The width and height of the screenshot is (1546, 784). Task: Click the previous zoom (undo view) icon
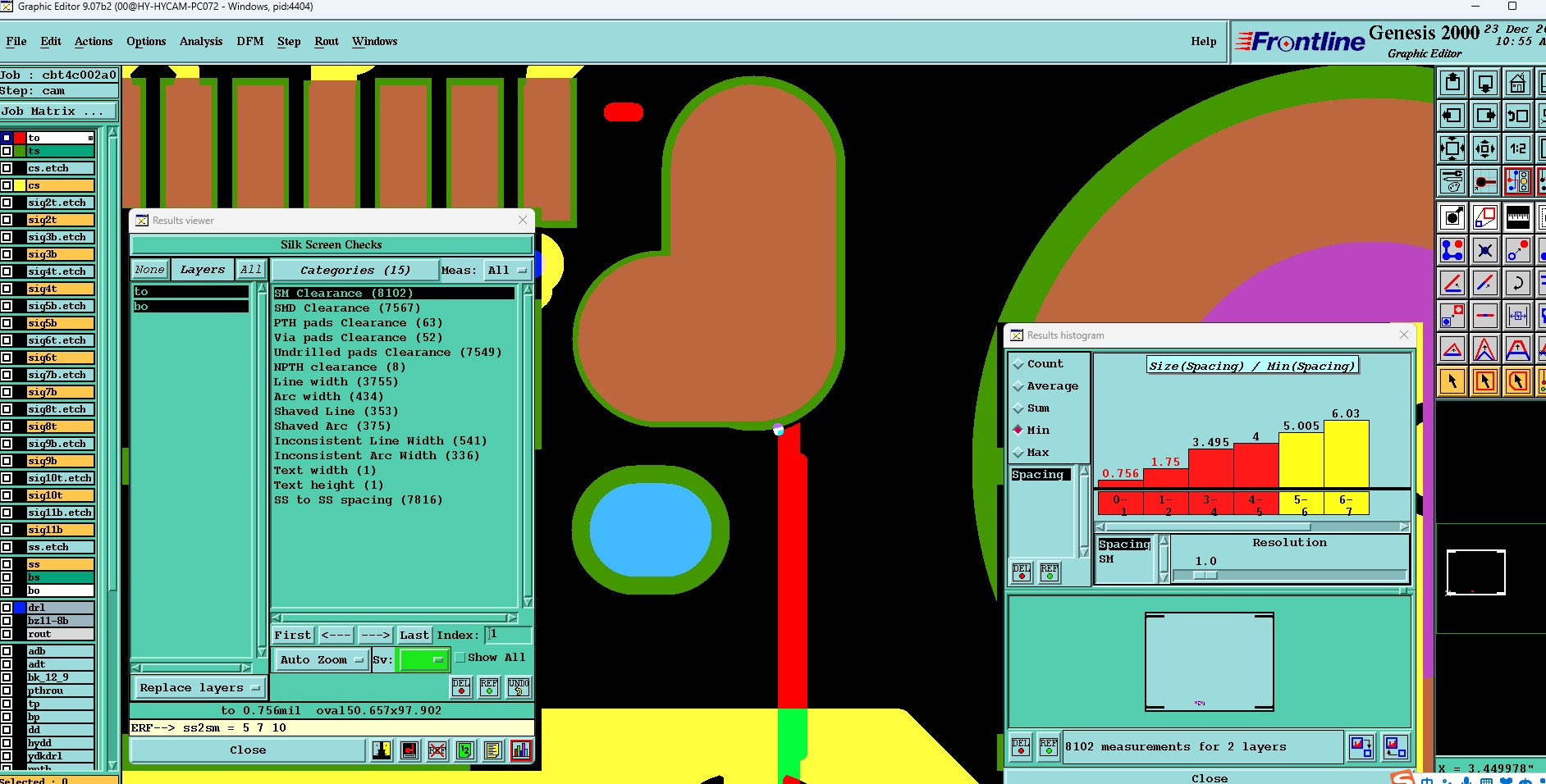(x=1518, y=116)
